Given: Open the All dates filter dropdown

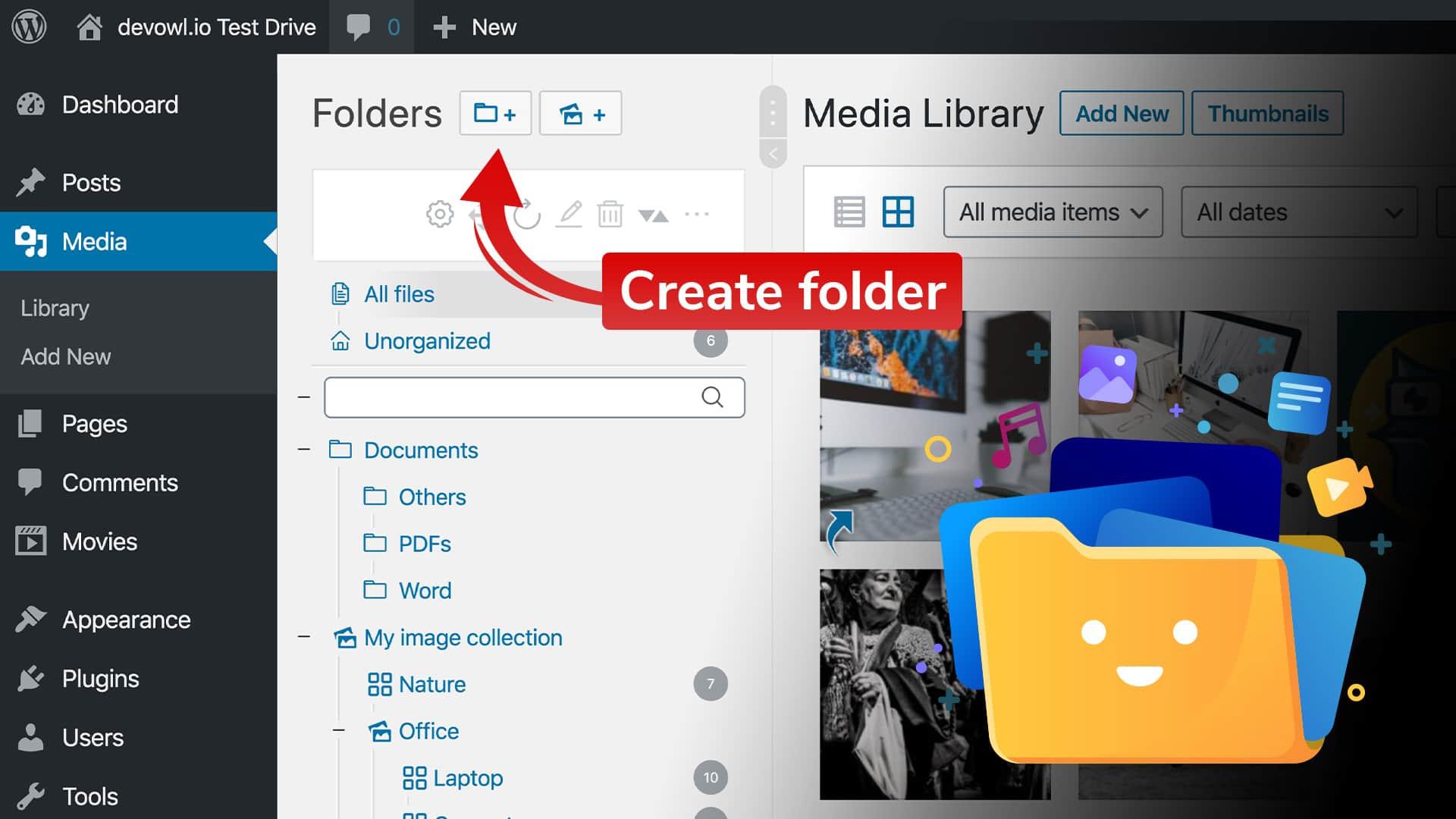Looking at the screenshot, I should [1298, 212].
